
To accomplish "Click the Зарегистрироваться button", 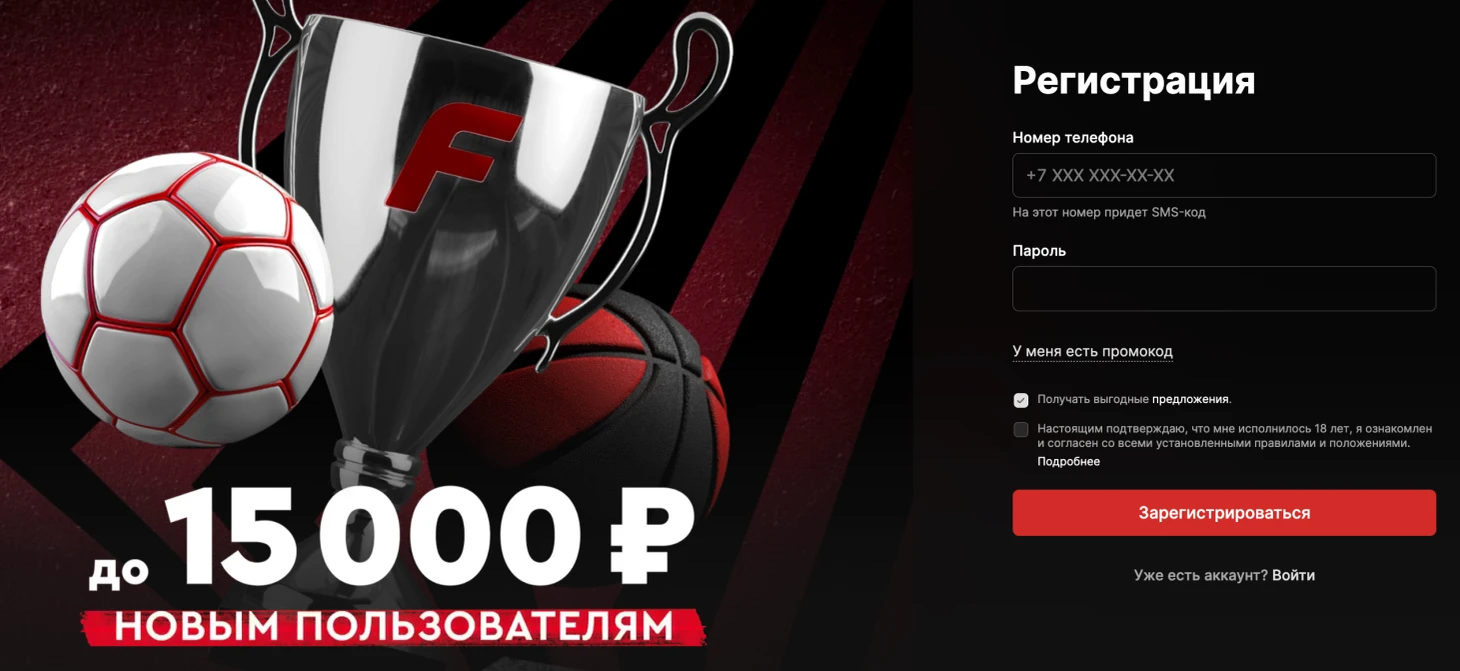I will [1224, 513].
